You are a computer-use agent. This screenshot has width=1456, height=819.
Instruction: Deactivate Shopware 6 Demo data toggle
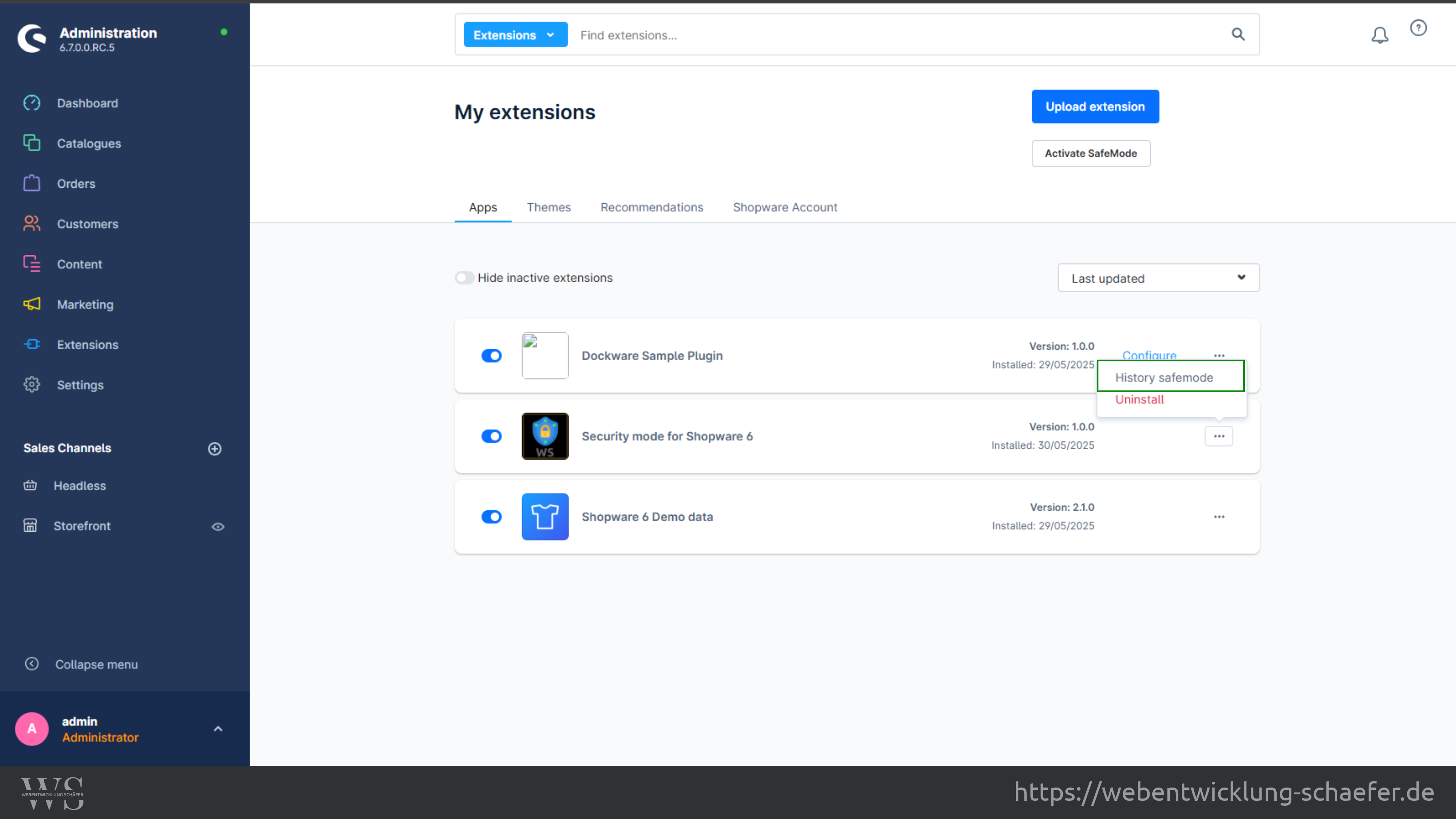[x=491, y=516]
